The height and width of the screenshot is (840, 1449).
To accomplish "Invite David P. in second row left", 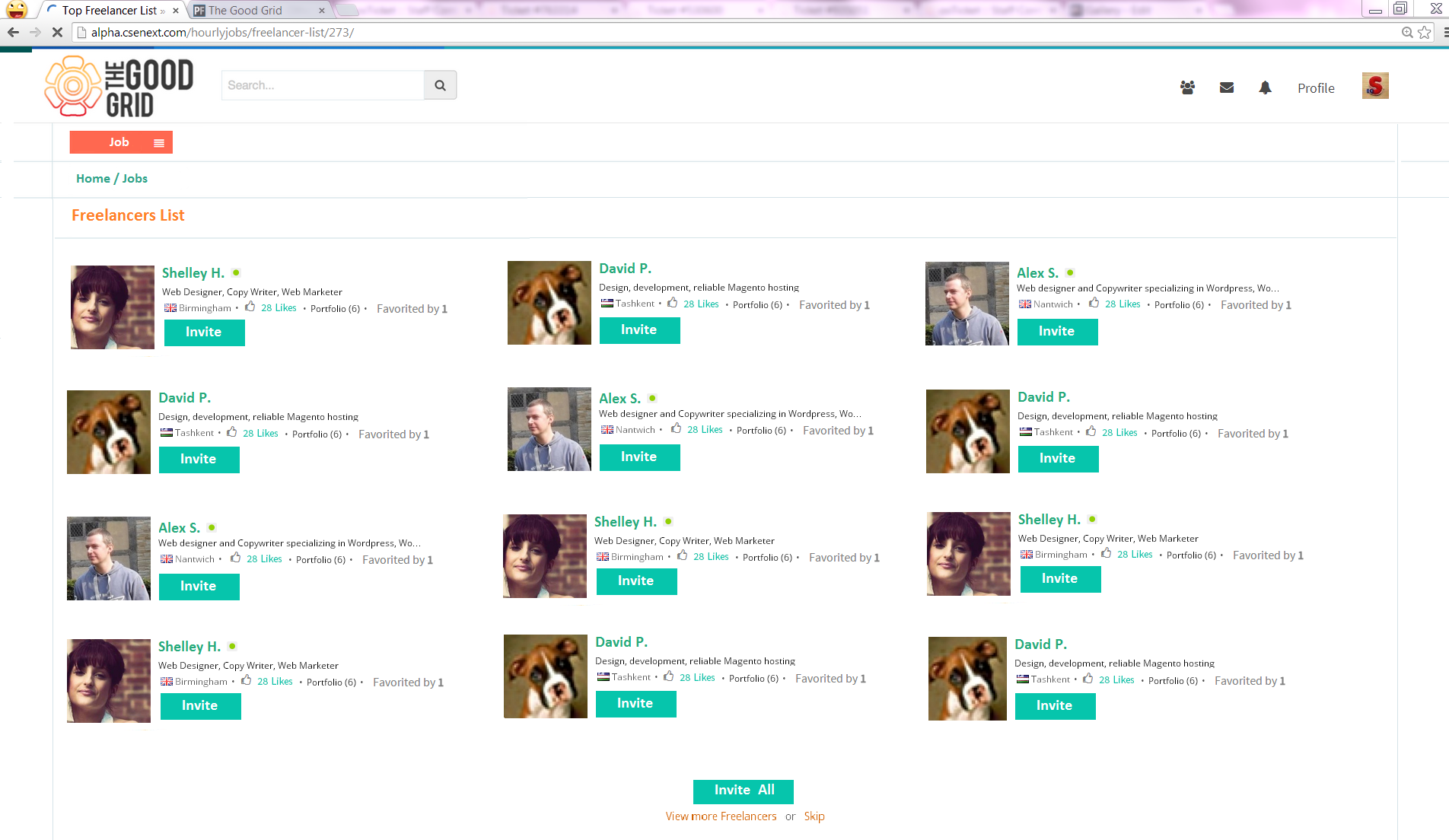I will [x=199, y=460].
